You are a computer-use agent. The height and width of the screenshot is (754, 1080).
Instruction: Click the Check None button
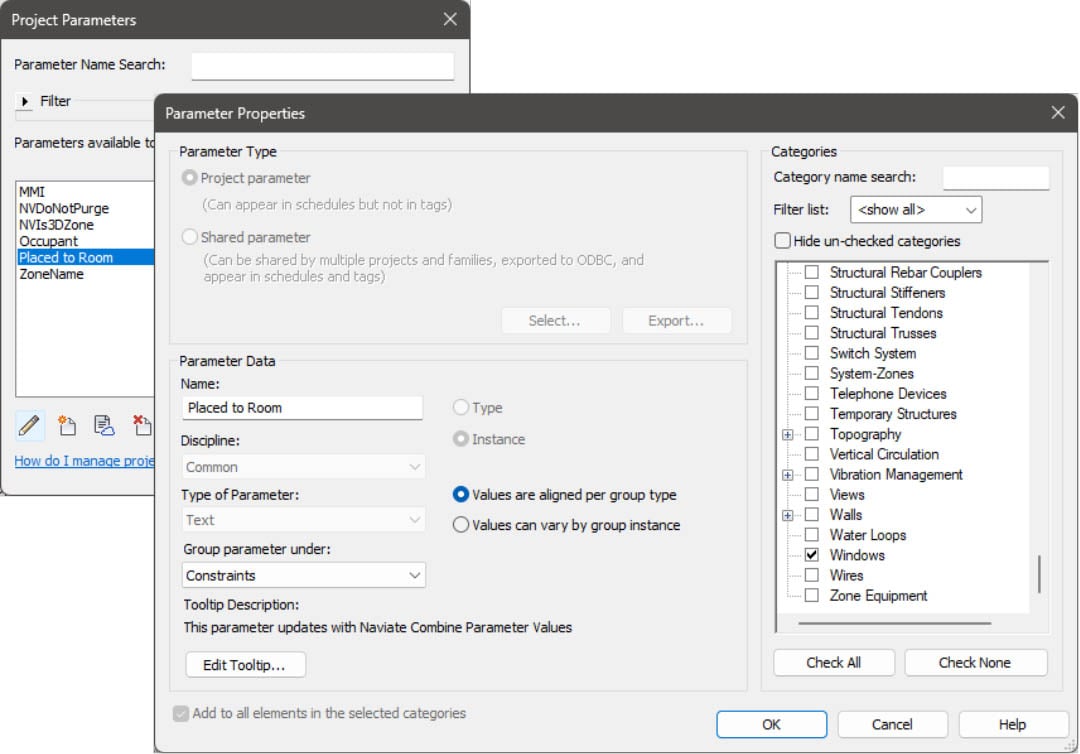coord(975,662)
